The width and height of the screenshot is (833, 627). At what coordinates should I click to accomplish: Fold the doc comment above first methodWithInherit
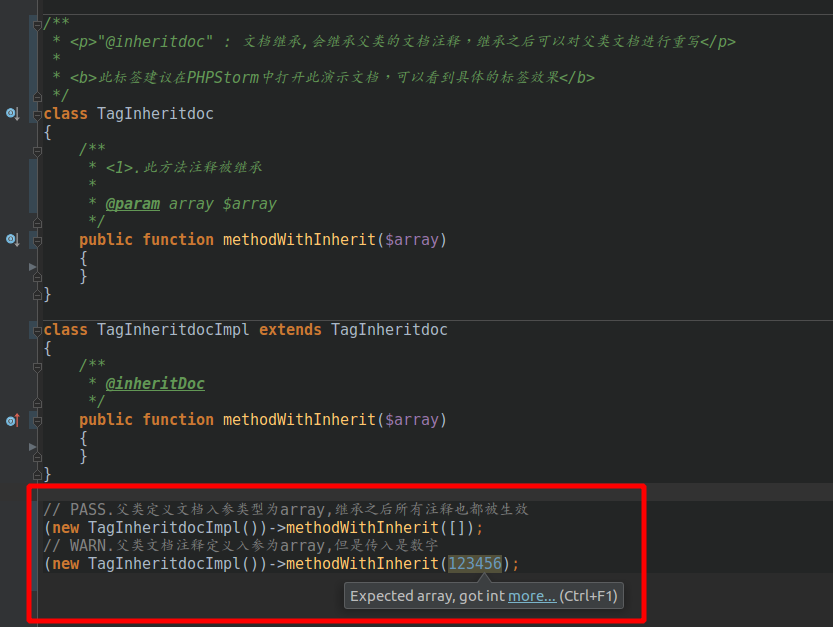(37, 151)
